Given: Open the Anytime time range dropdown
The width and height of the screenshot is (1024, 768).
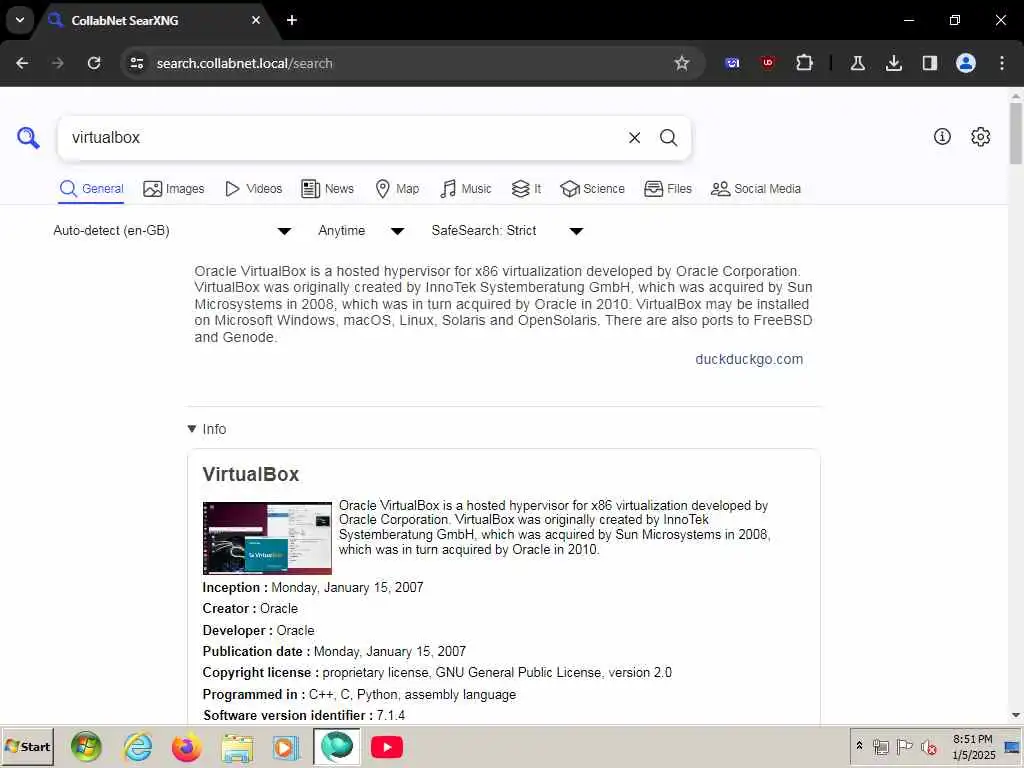Looking at the screenshot, I should [x=361, y=231].
